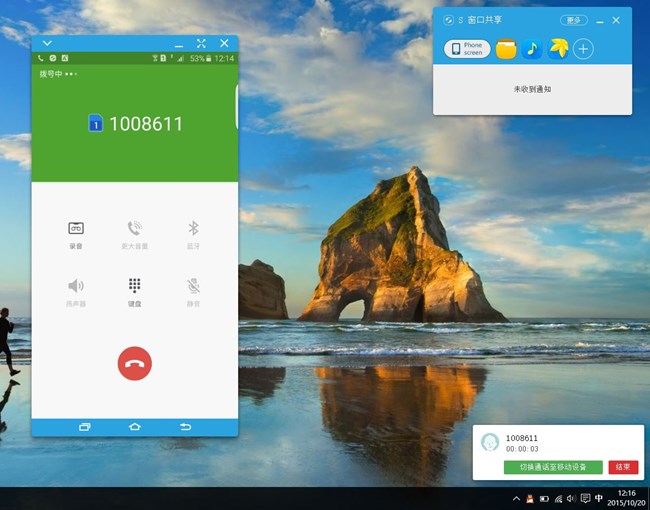This screenshot has height=510, width=650.
Task: Open the 更多 menu
Action: (x=573, y=20)
